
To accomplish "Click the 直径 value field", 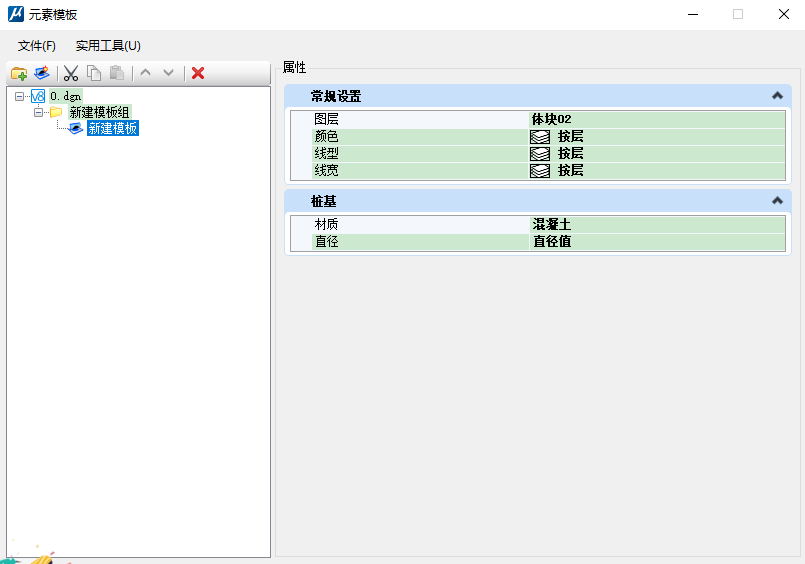I will 656,241.
